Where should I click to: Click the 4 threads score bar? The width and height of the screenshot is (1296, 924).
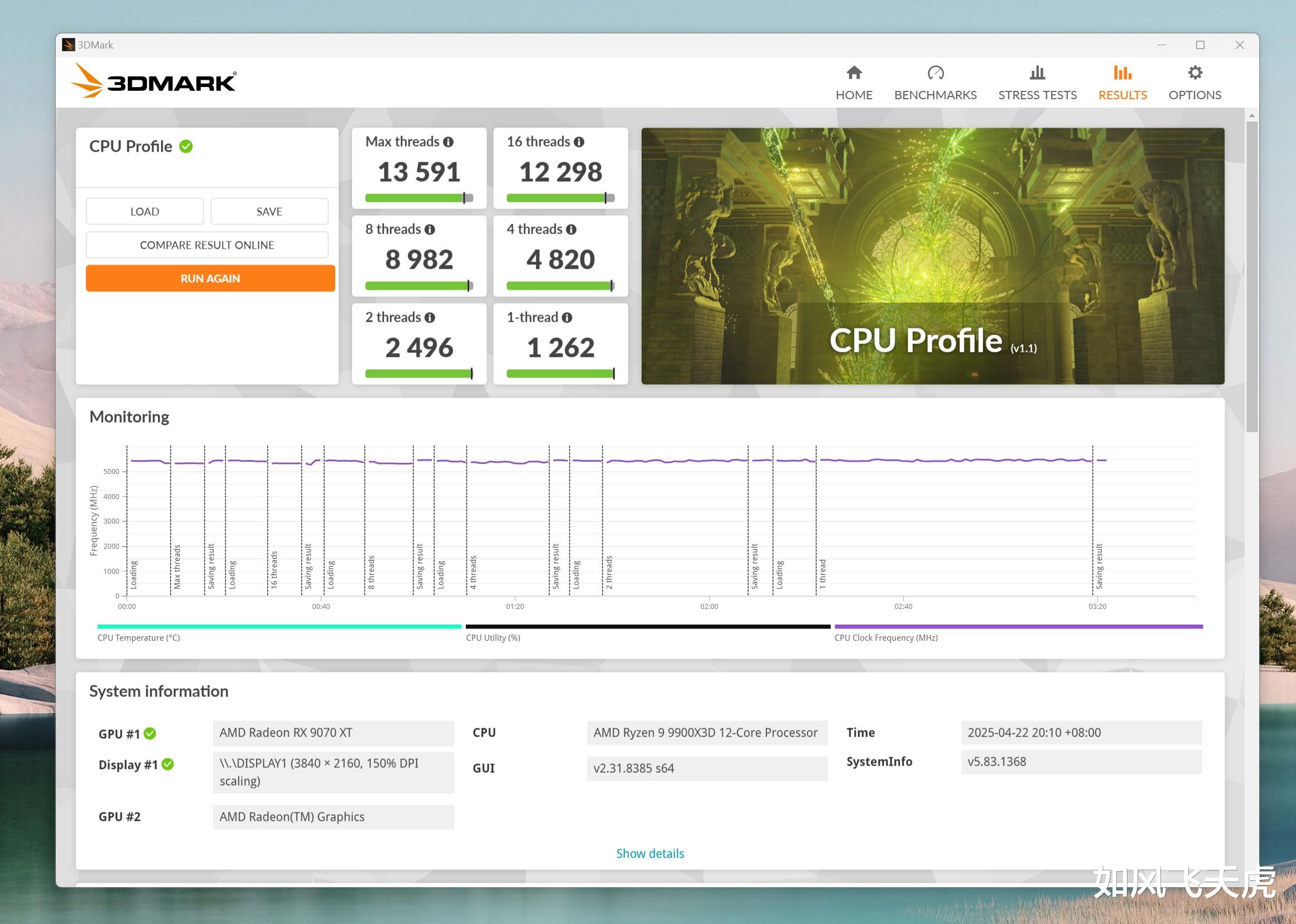coord(561,286)
